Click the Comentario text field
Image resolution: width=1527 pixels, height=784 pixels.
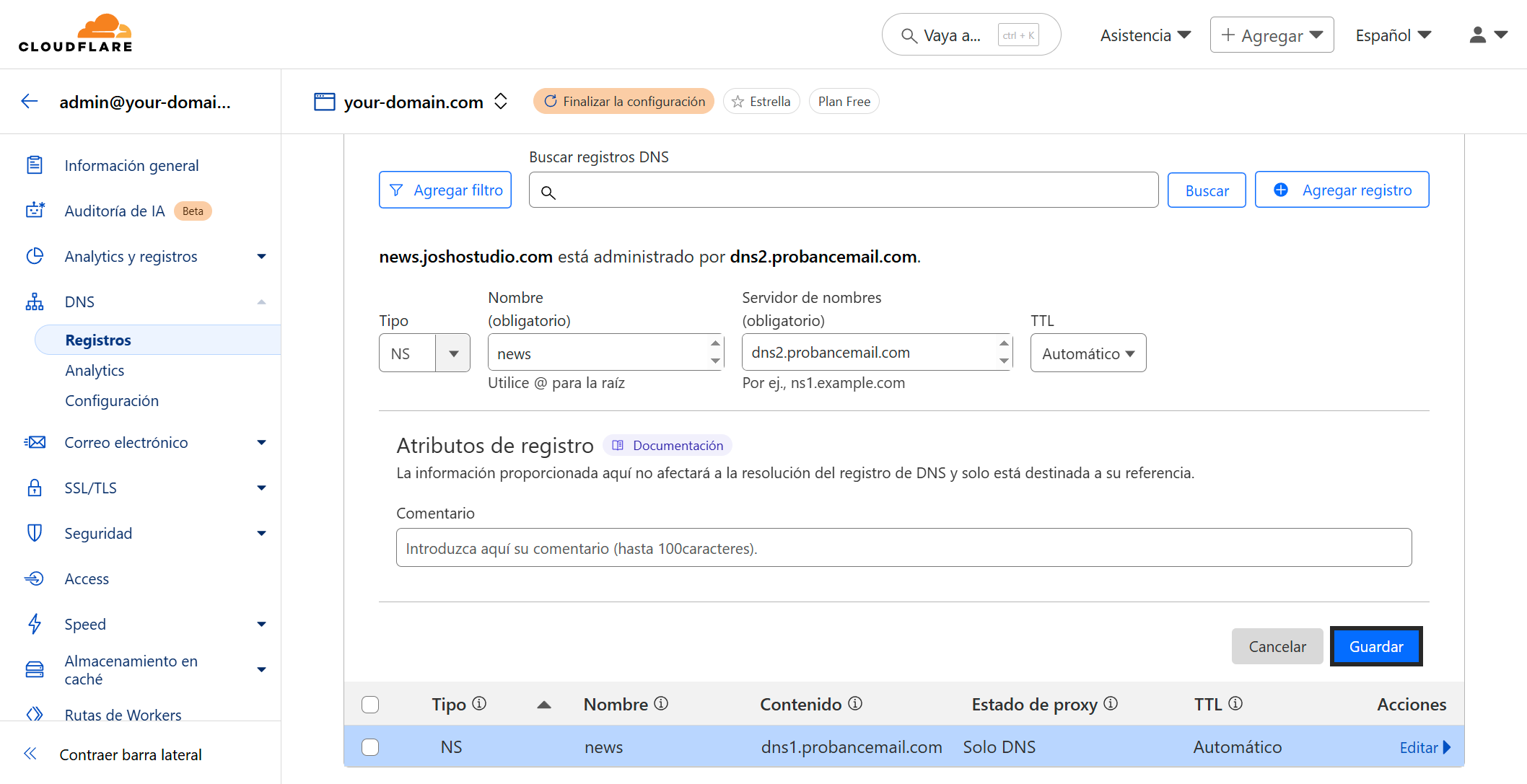coord(903,547)
